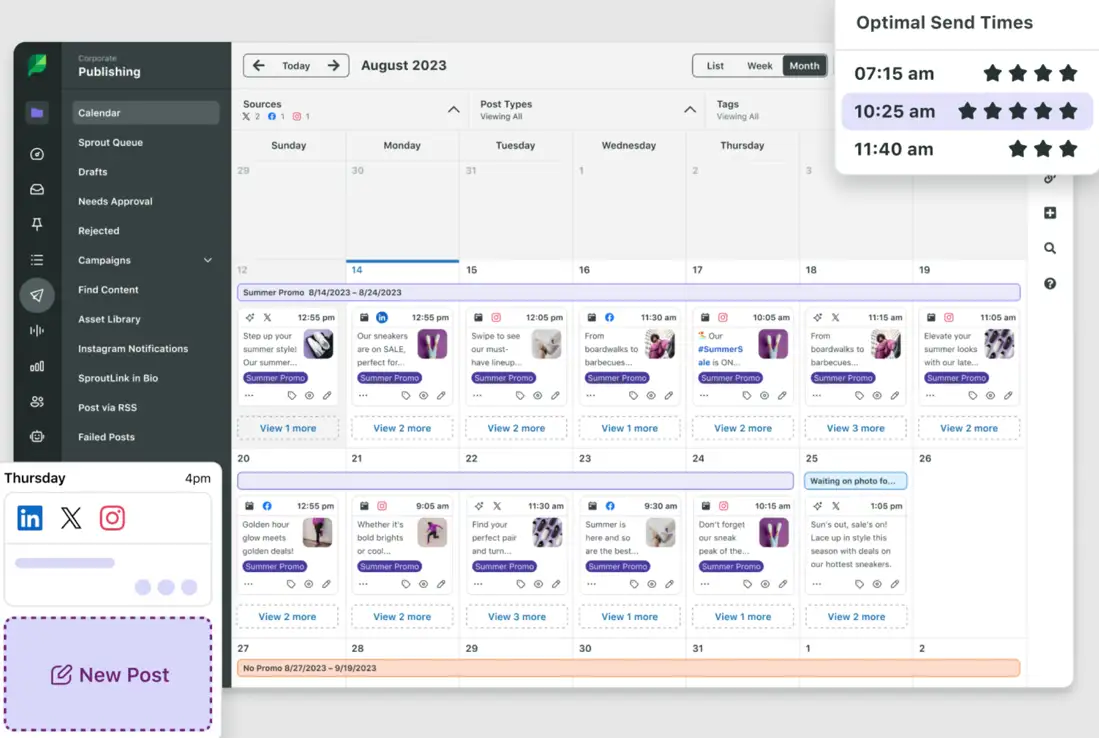Viewport: 1099px width, 738px height.
Task: Open the inbox tray icon in sidebar
Action: pyautogui.click(x=37, y=189)
